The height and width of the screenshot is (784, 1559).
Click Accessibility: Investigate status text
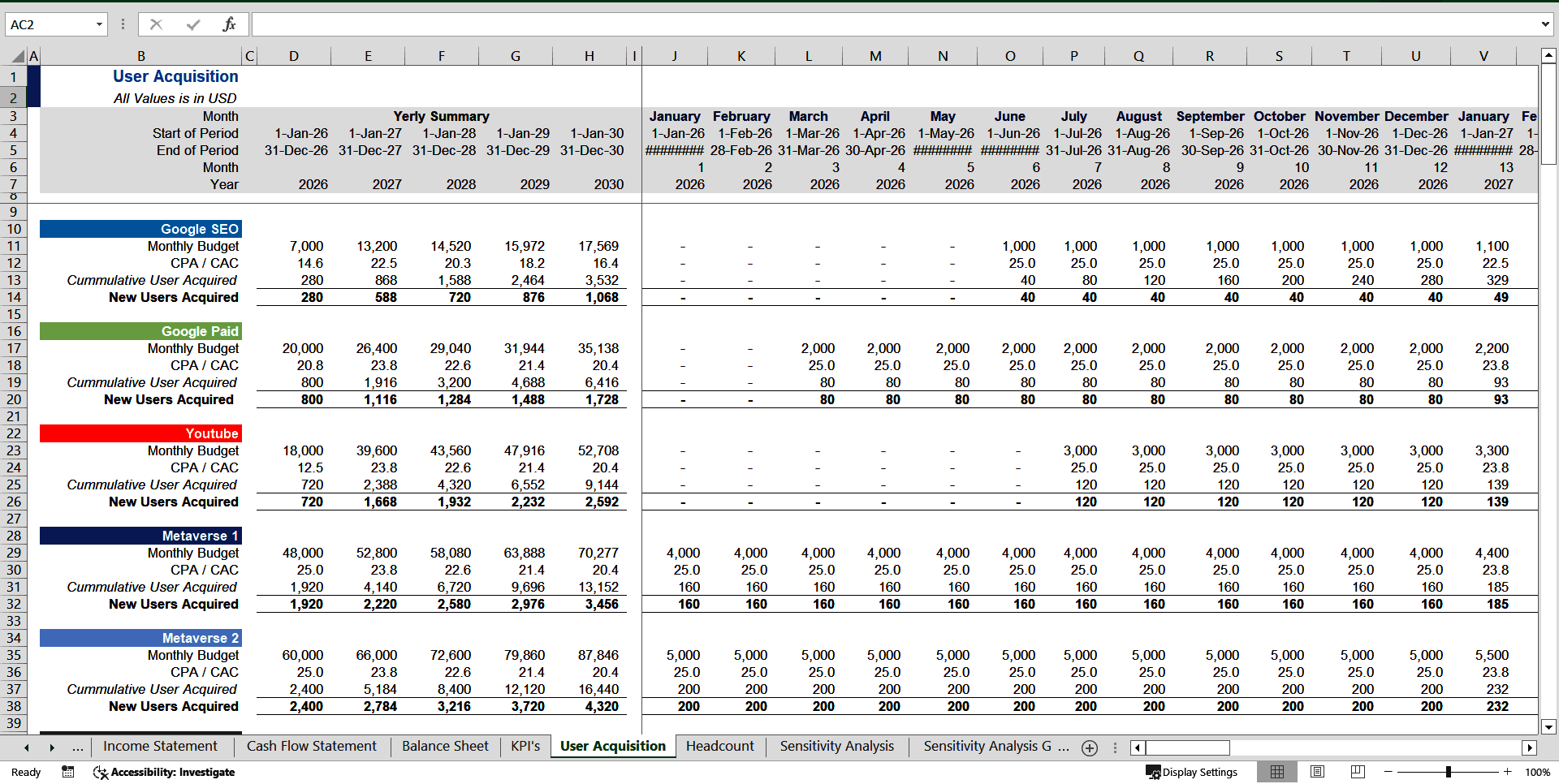point(173,772)
